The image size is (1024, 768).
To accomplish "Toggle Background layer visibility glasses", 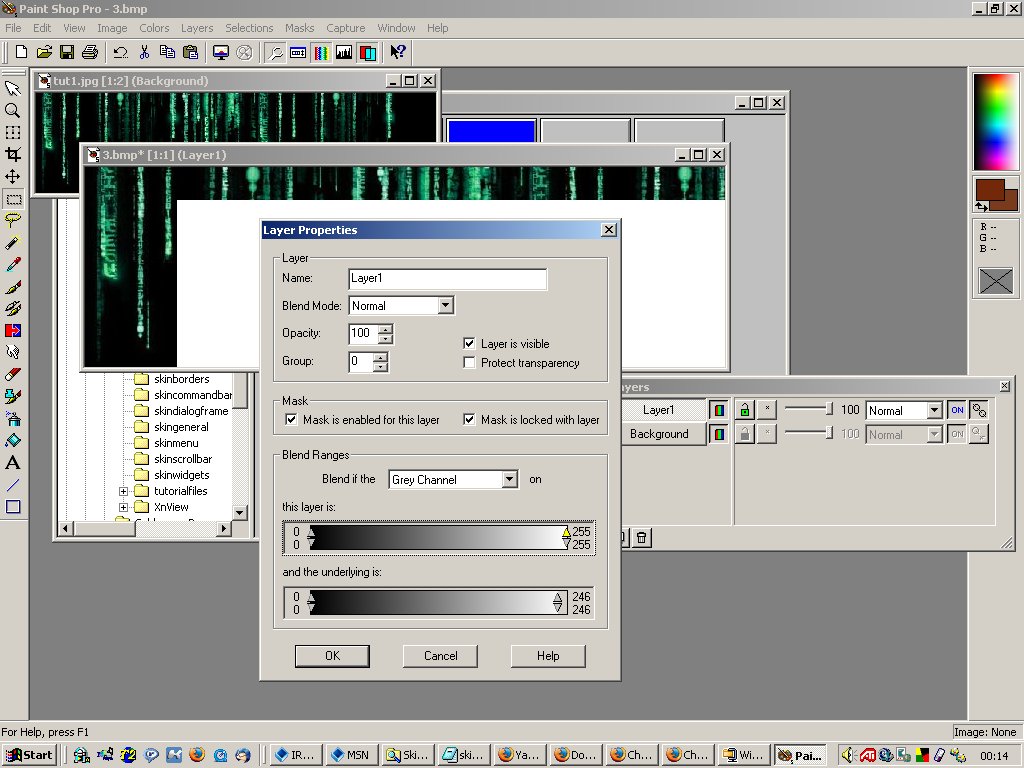I will coord(718,434).
